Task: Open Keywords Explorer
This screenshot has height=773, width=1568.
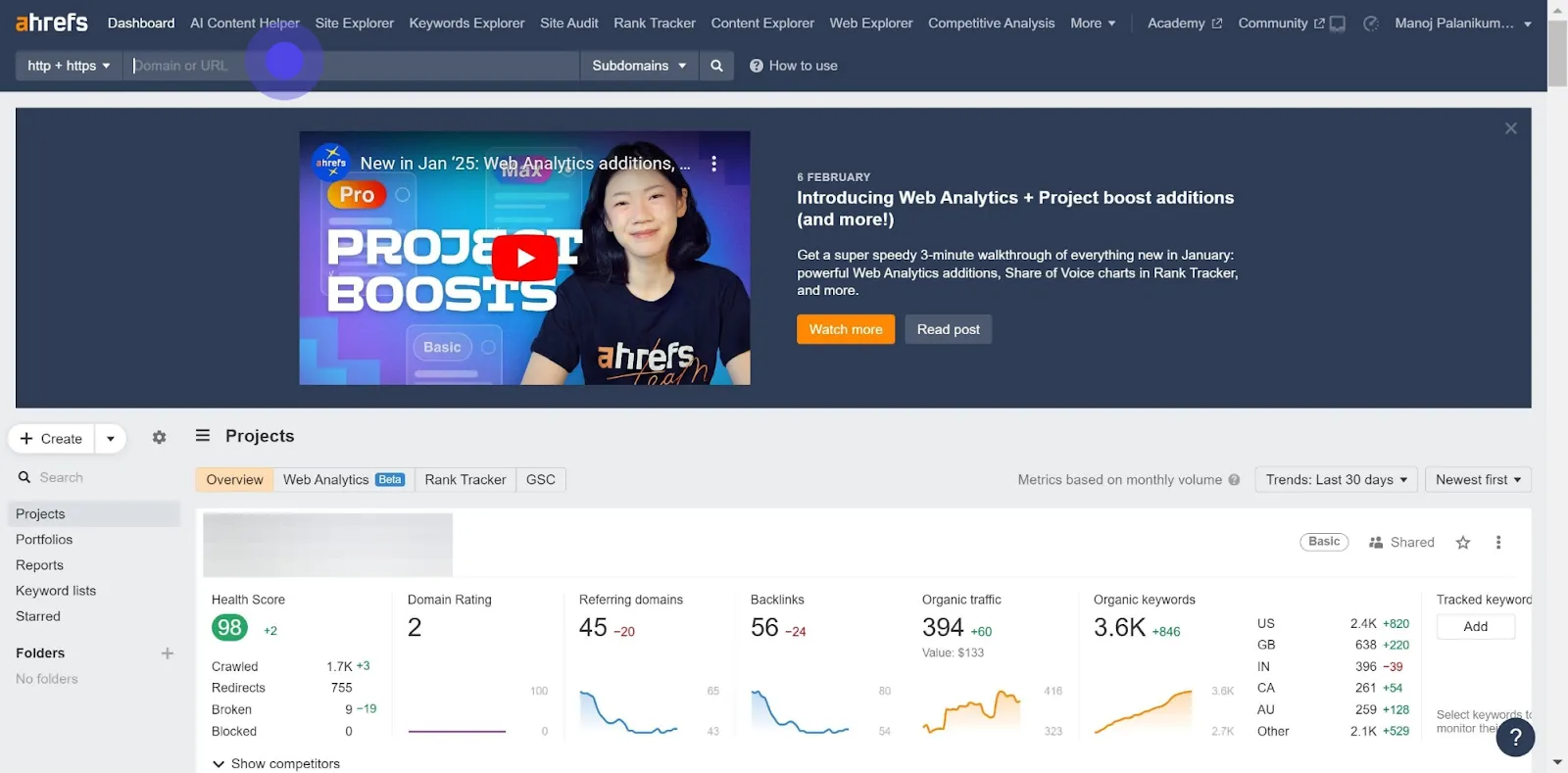Action: coord(466,24)
